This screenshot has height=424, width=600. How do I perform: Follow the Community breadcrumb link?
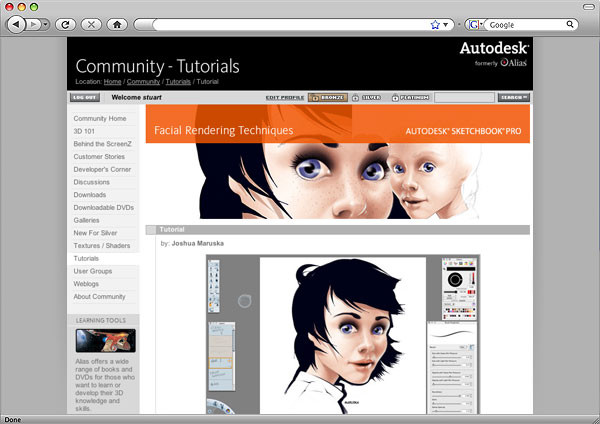tap(142, 81)
